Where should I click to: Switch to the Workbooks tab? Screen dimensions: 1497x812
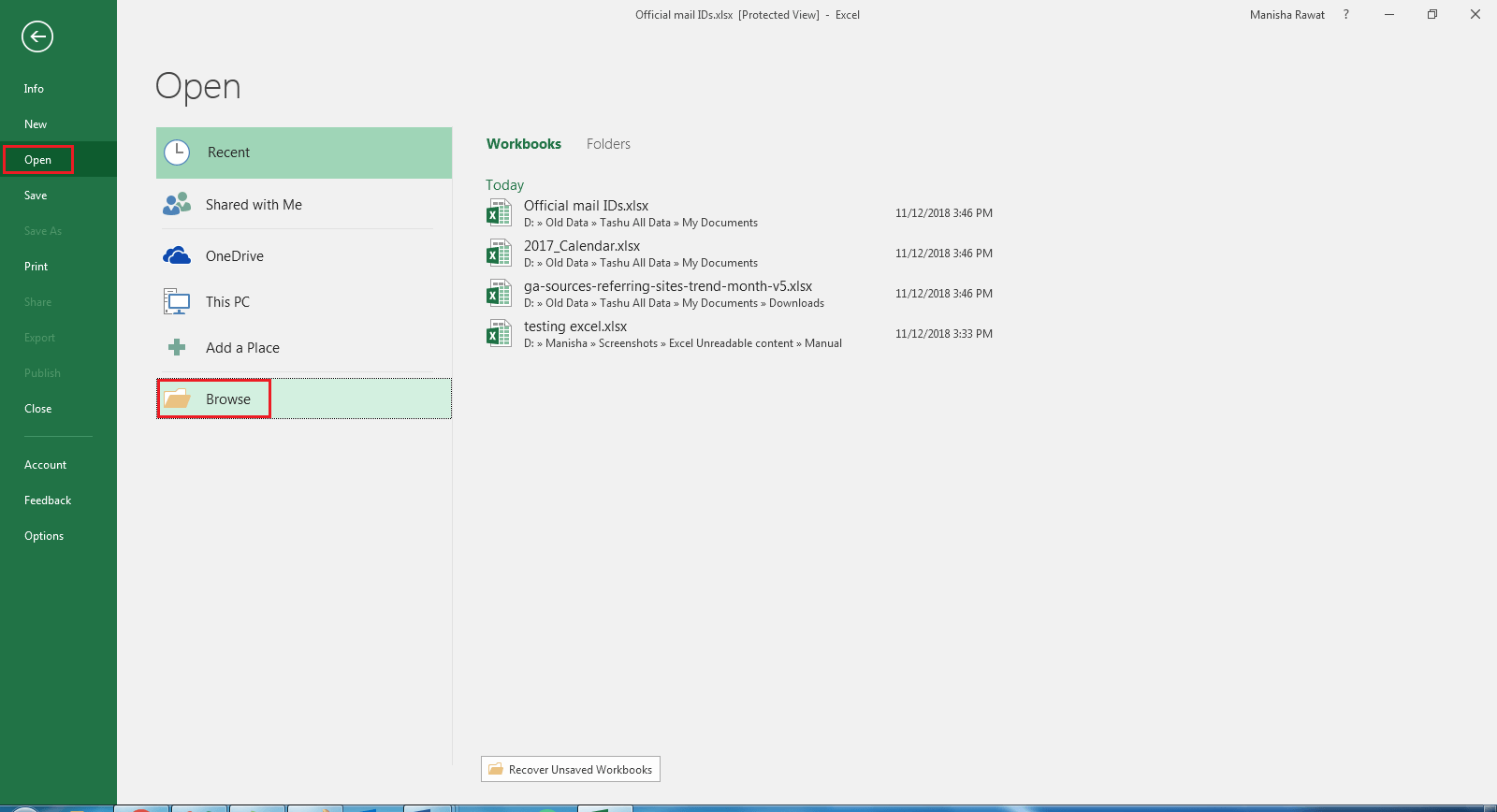click(524, 144)
